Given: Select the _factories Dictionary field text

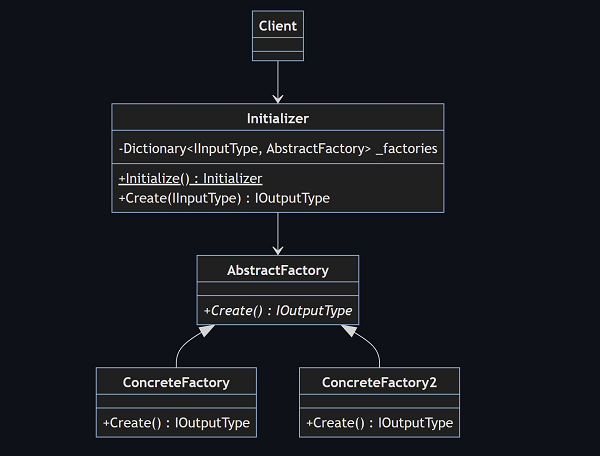Looking at the screenshot, I should 278,148.
